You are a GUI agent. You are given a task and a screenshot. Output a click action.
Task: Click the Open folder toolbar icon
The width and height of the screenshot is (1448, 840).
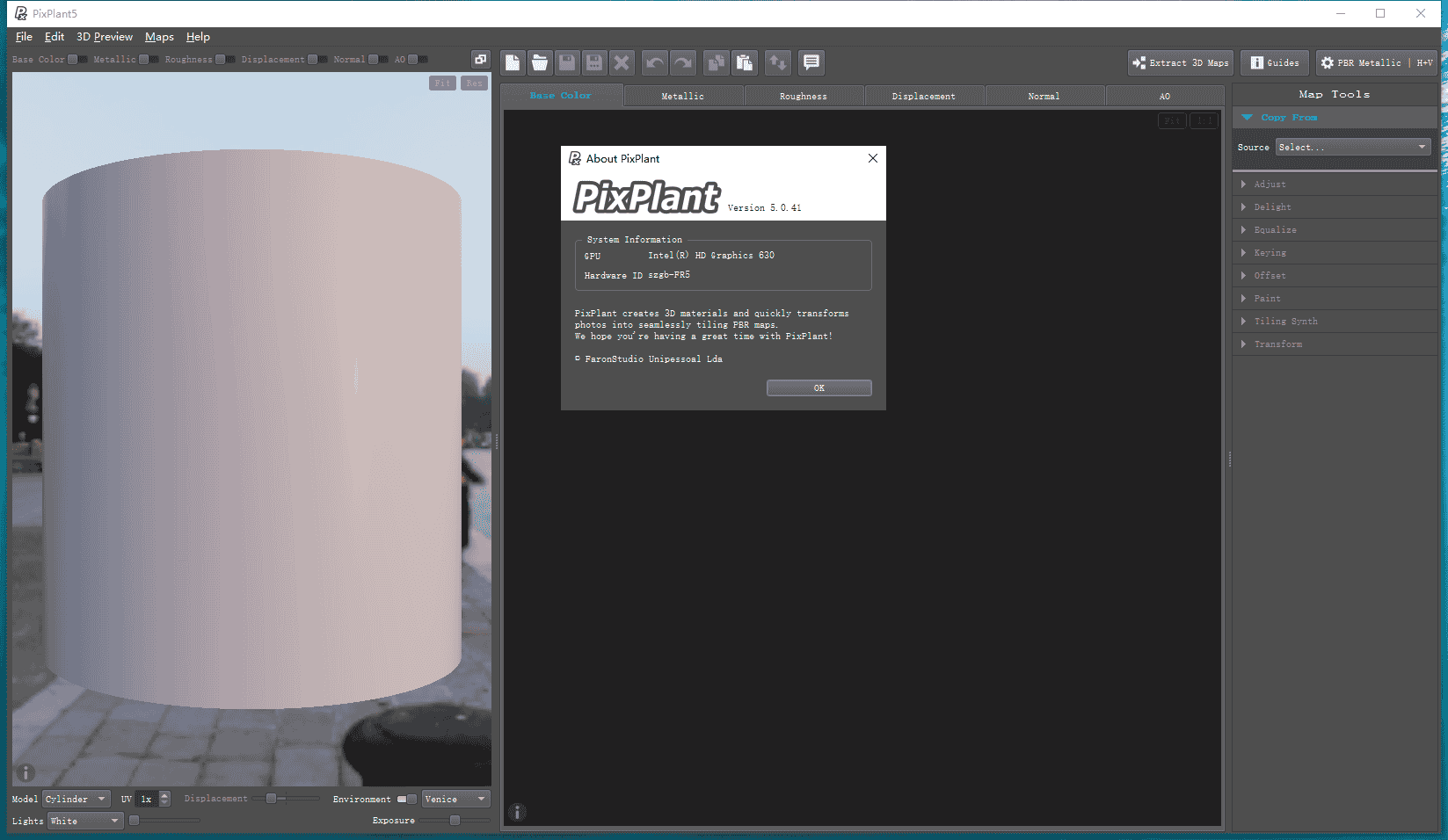point(540,62)
